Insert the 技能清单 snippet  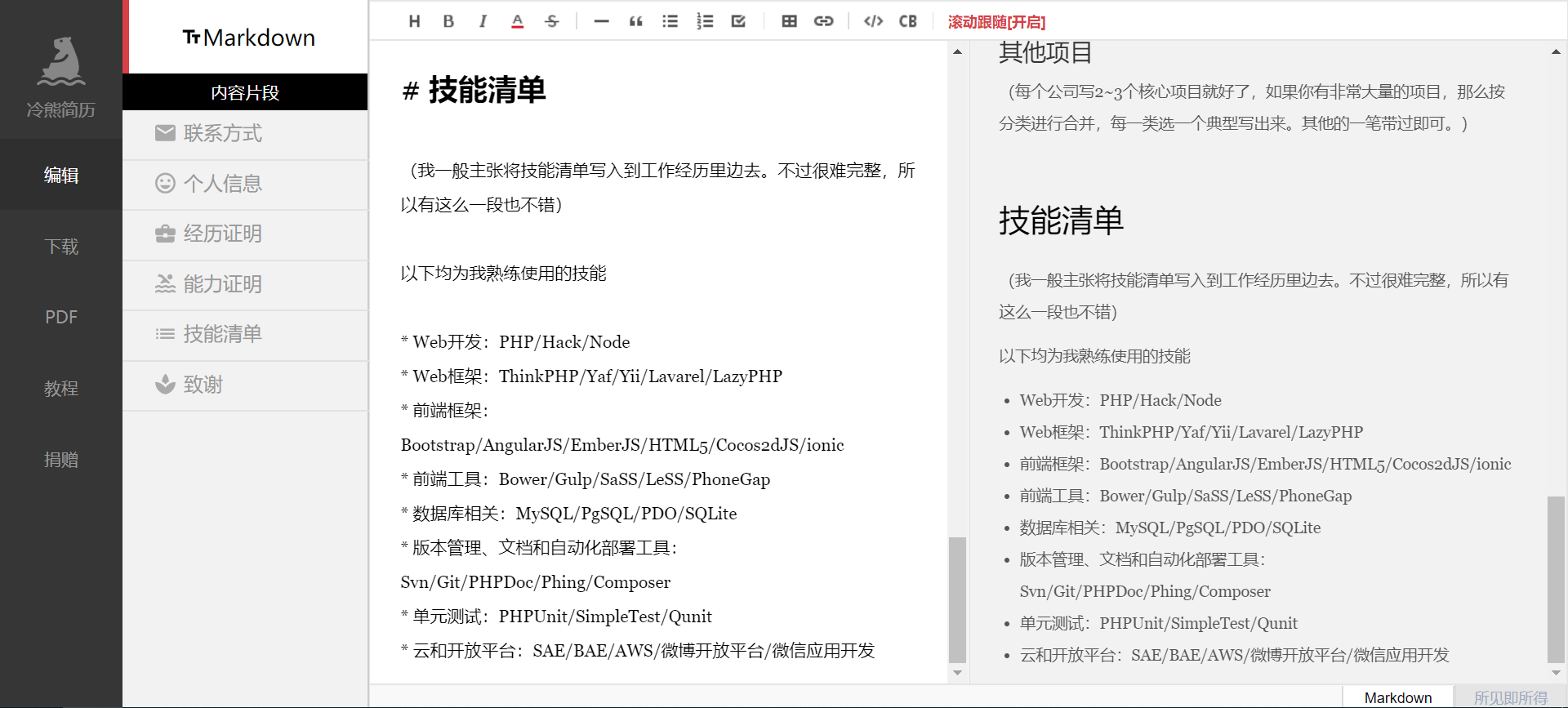(x=245, y=335)
